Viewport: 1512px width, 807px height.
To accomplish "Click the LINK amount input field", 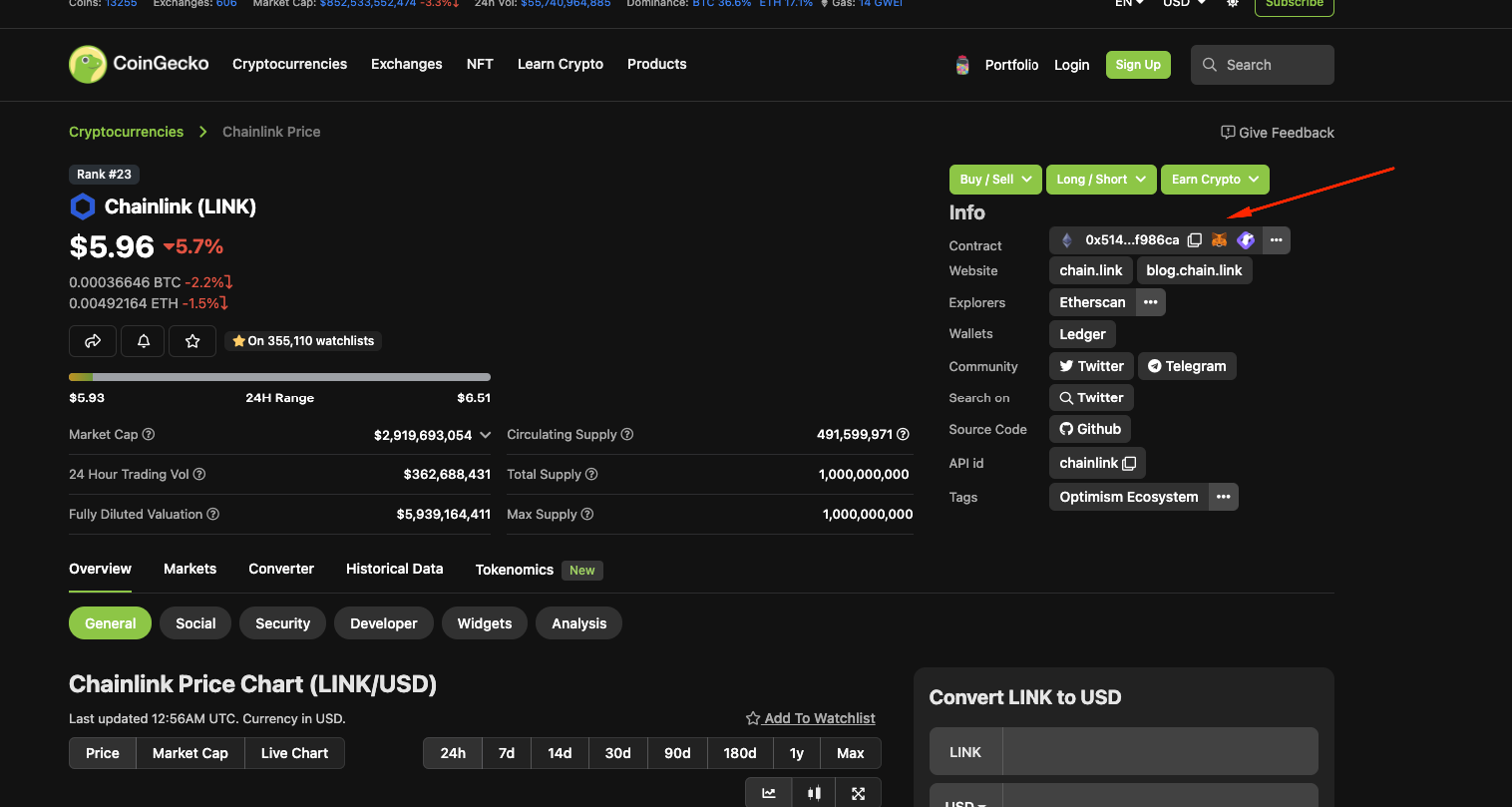I will (1160, 752).
